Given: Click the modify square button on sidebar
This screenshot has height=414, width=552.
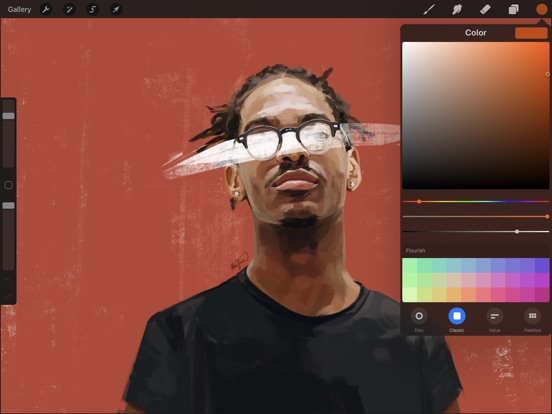Looking at the screenshot, I should [8, 185].
